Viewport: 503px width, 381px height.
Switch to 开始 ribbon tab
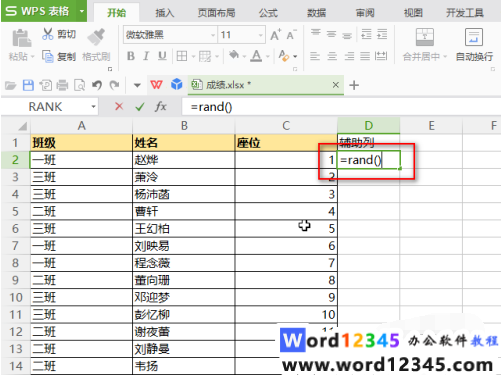pyautogui.click(x=116, y=13)
